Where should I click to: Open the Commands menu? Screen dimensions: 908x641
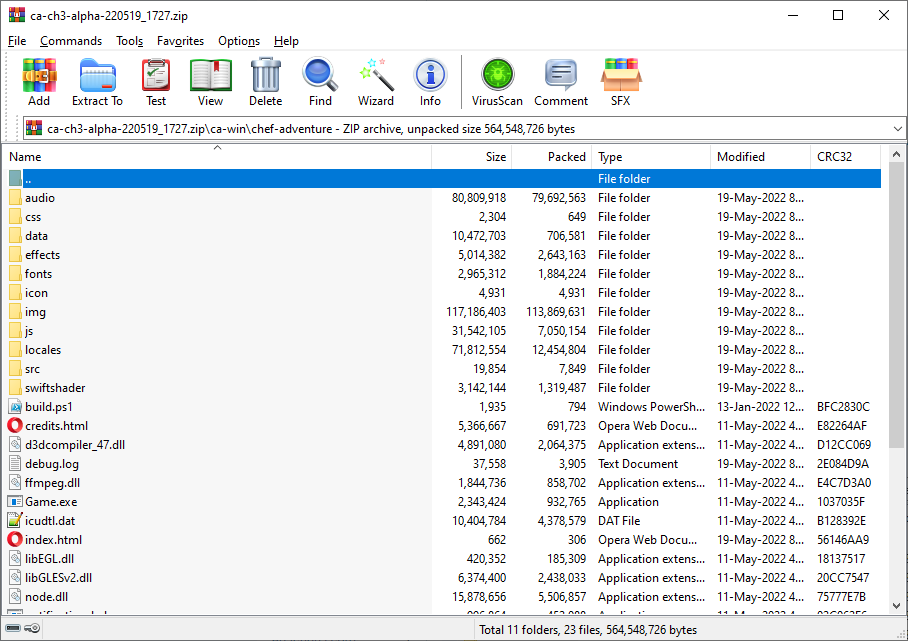(x=71, y=41)
